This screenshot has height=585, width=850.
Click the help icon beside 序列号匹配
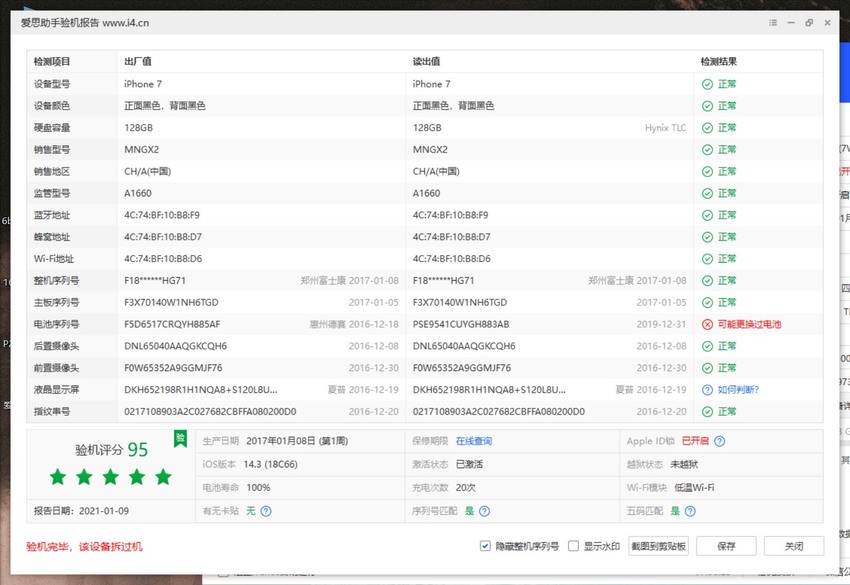click(x=485, y=511)
